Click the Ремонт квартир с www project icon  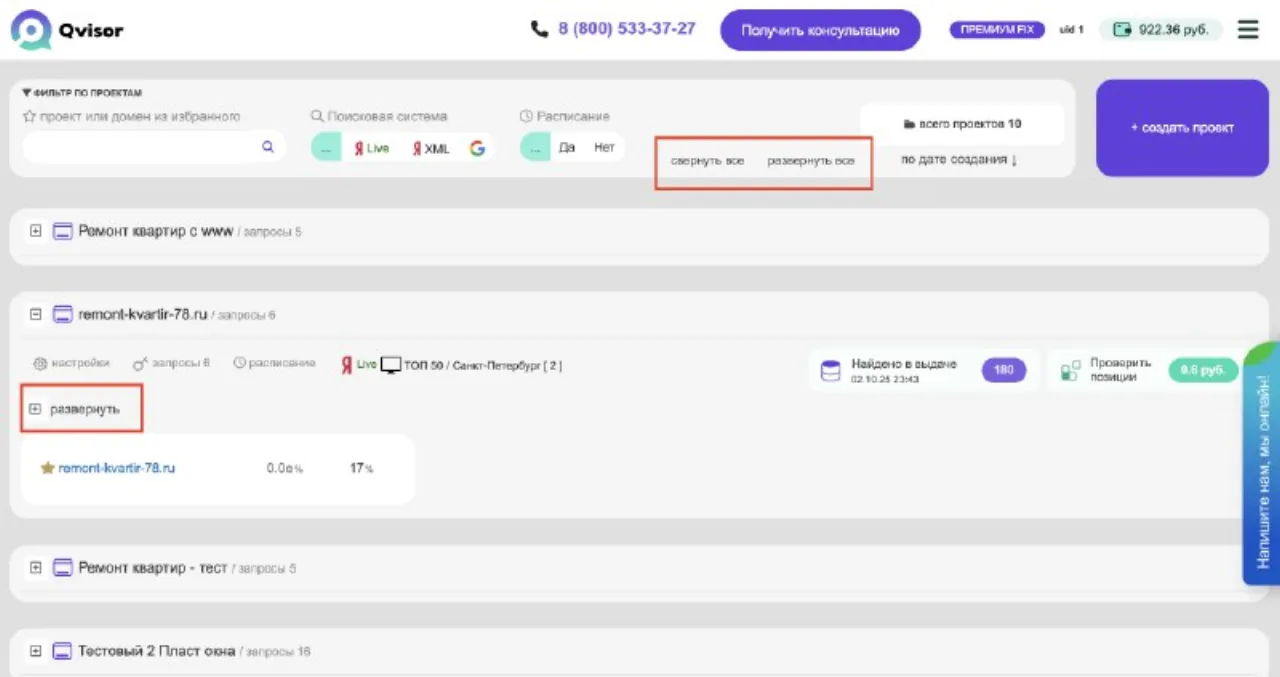pos(63,231)
